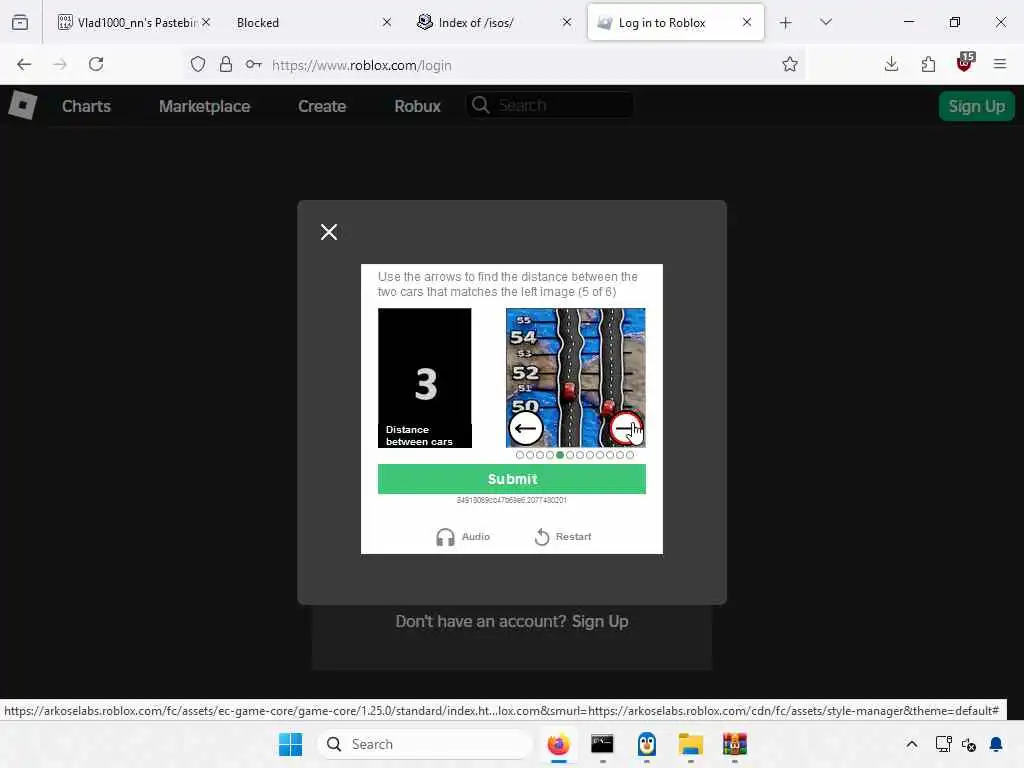Image resolution: width=1024 pixels, height=768 pixels.
Task: Follow the Sign Up link below login
Action: click(x=600, y=621)
